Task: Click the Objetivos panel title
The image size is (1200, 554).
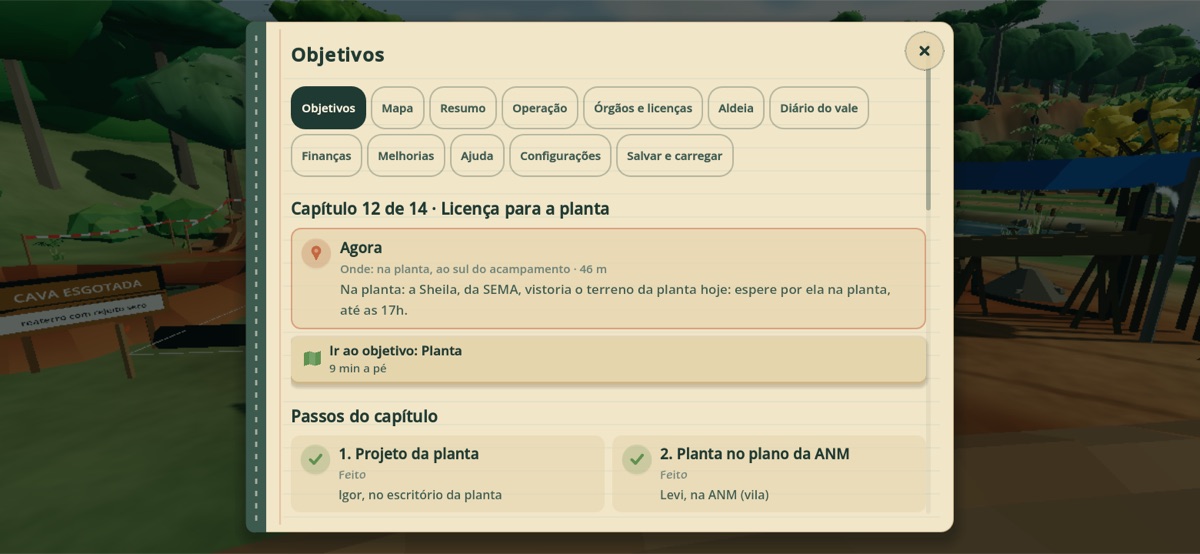Action: (x=338, y=55)
